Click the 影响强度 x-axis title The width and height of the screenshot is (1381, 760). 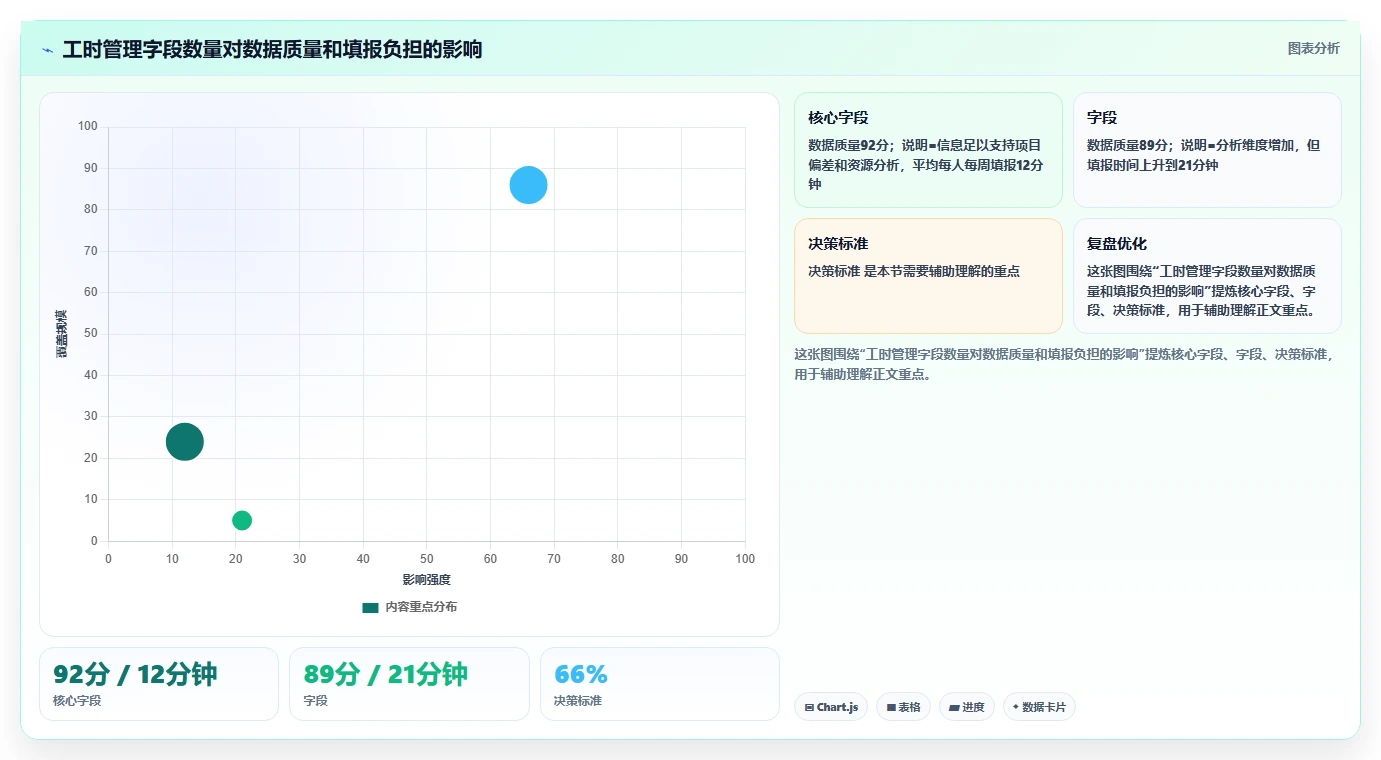(427, 580)
